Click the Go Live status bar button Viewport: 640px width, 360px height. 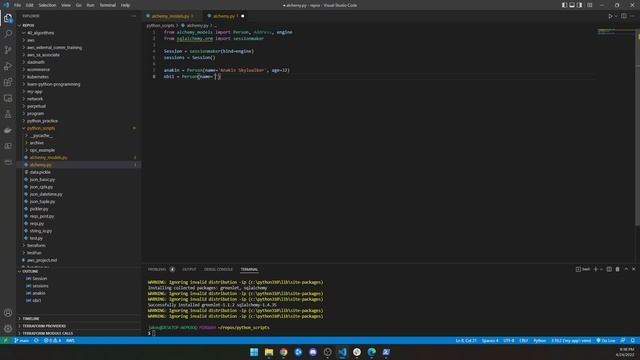(606, 340)
